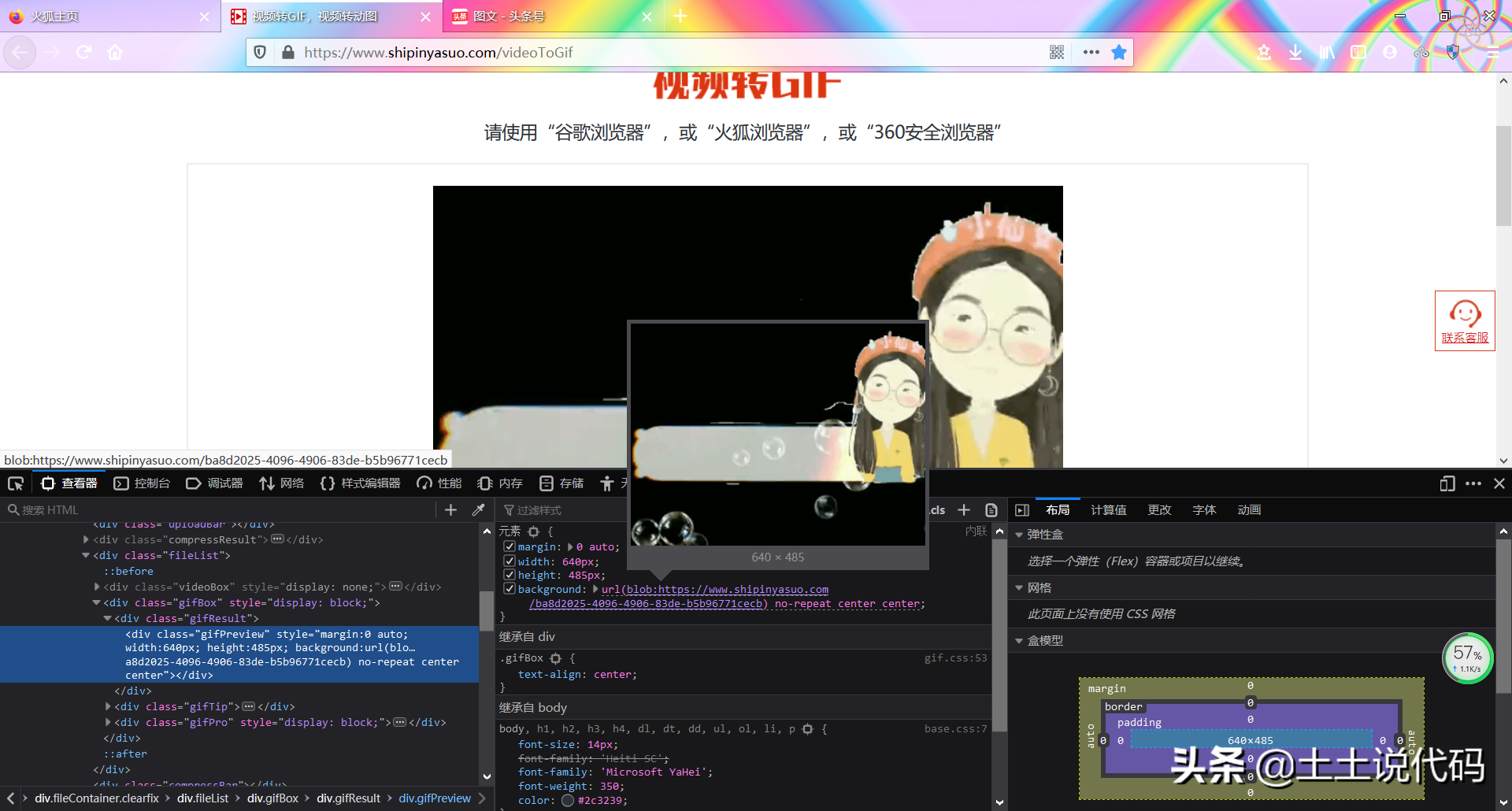Open the Network (网络) tab
Screen dimensions: 1512x811
click(282, 483)
